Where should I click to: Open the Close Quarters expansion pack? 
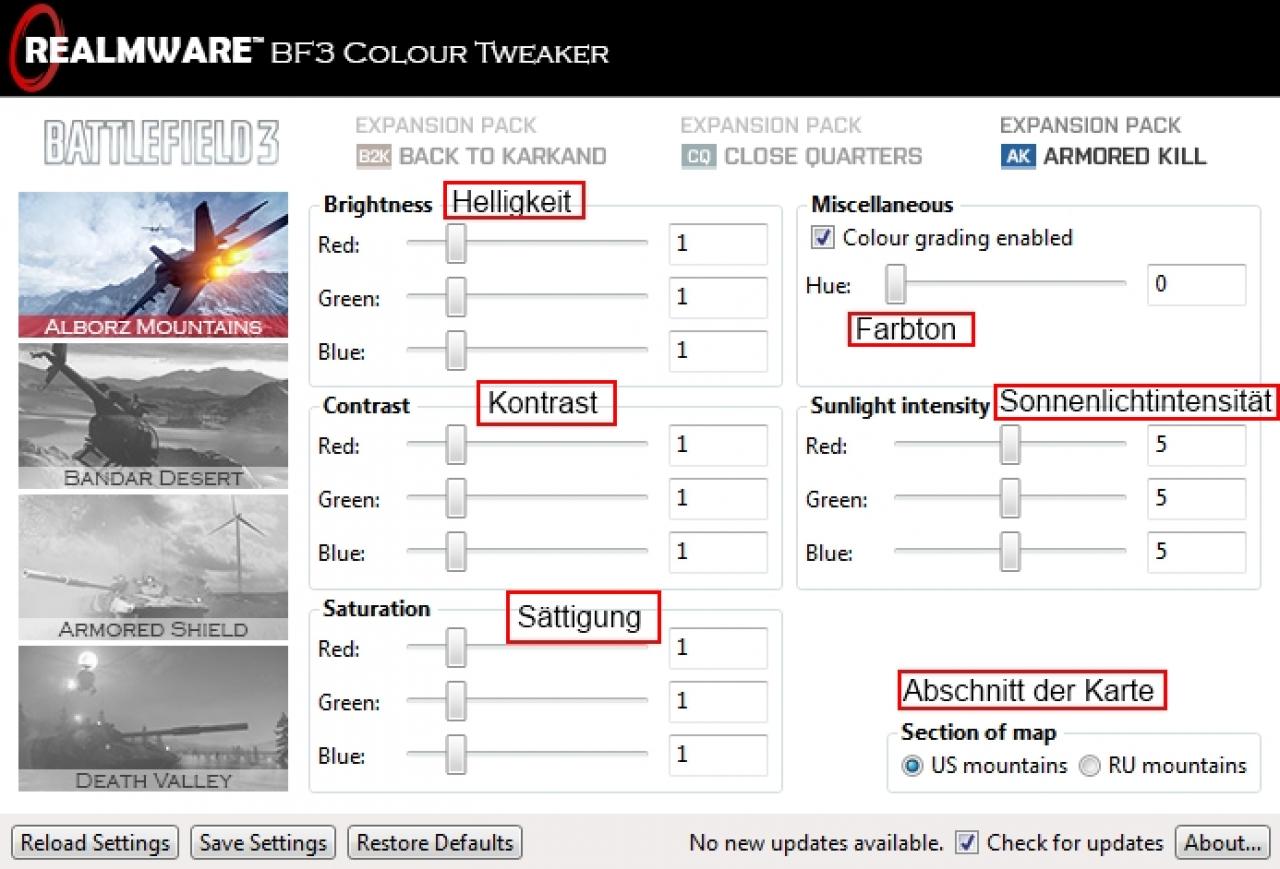point(801,142)
